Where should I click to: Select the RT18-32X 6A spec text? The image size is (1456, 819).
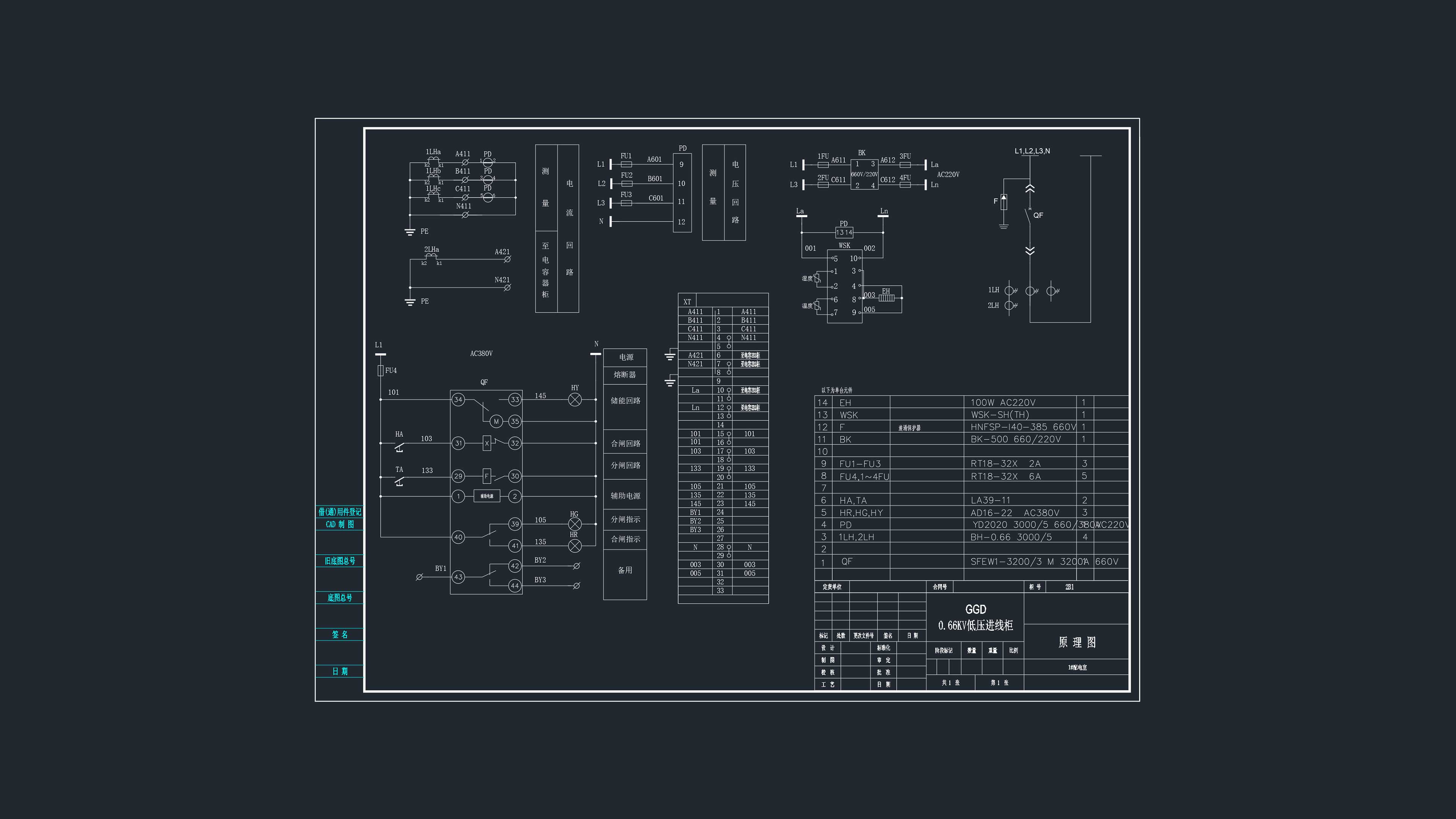(x=1006, y=477)
